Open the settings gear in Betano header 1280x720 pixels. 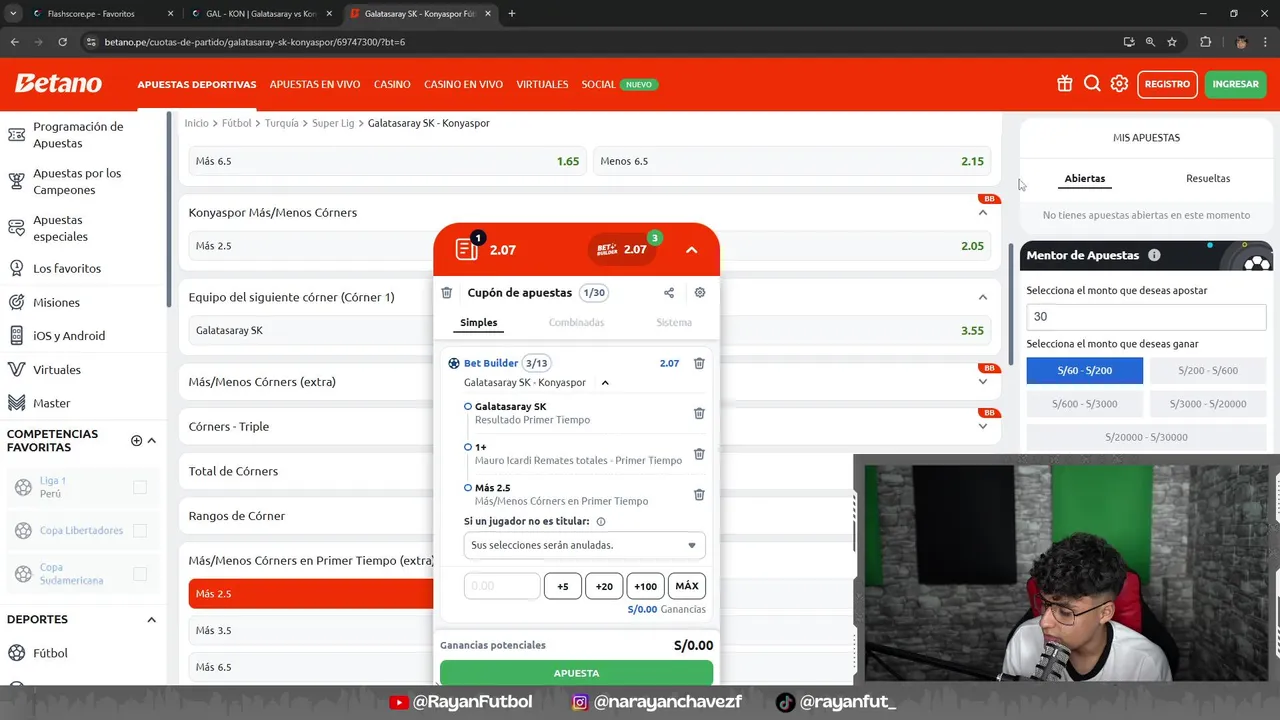(1119, 84)
